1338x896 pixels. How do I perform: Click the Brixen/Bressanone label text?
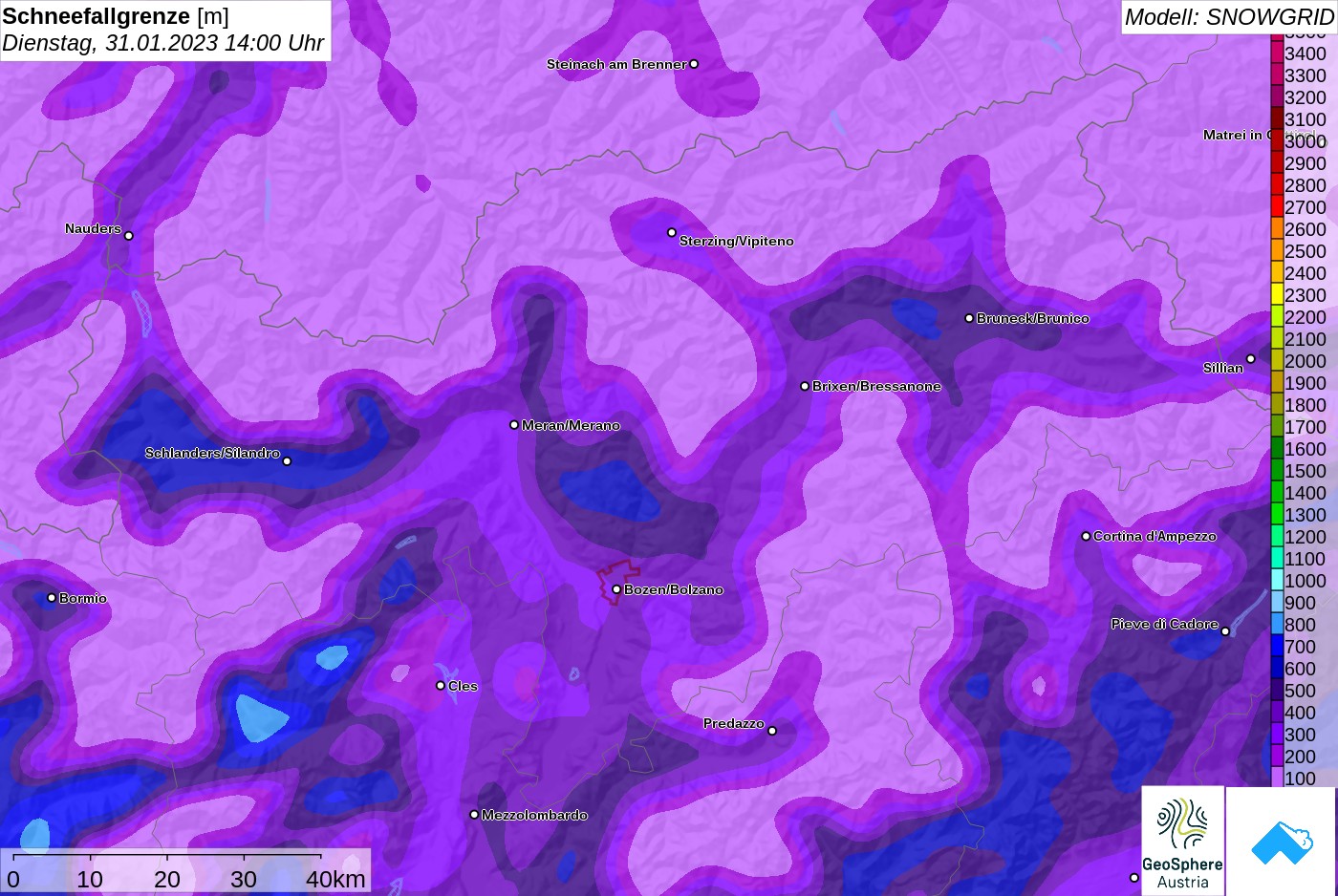click(877, 386)
